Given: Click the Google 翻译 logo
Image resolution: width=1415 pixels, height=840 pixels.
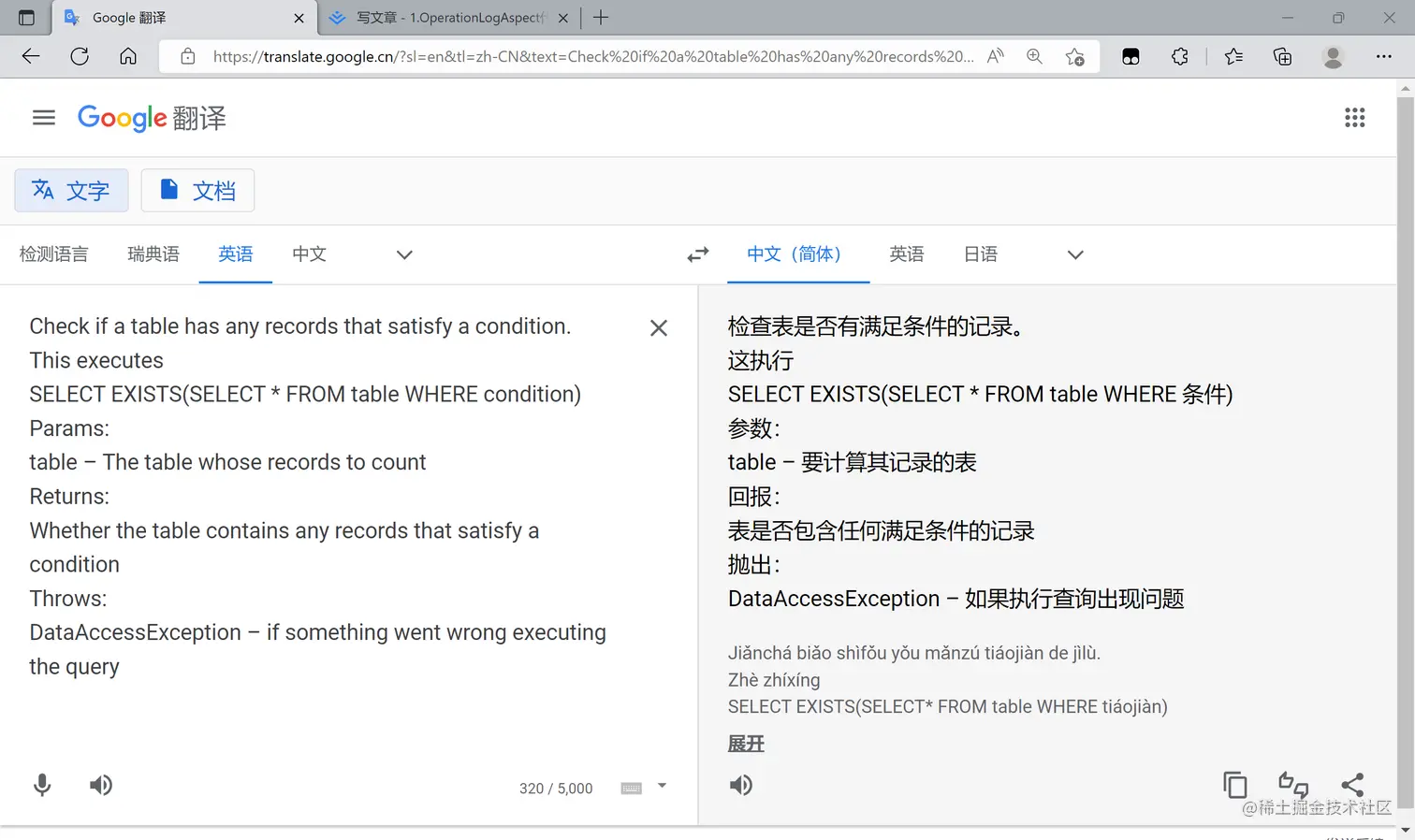Looking at the screenshot, I should (x=152, y=118).
